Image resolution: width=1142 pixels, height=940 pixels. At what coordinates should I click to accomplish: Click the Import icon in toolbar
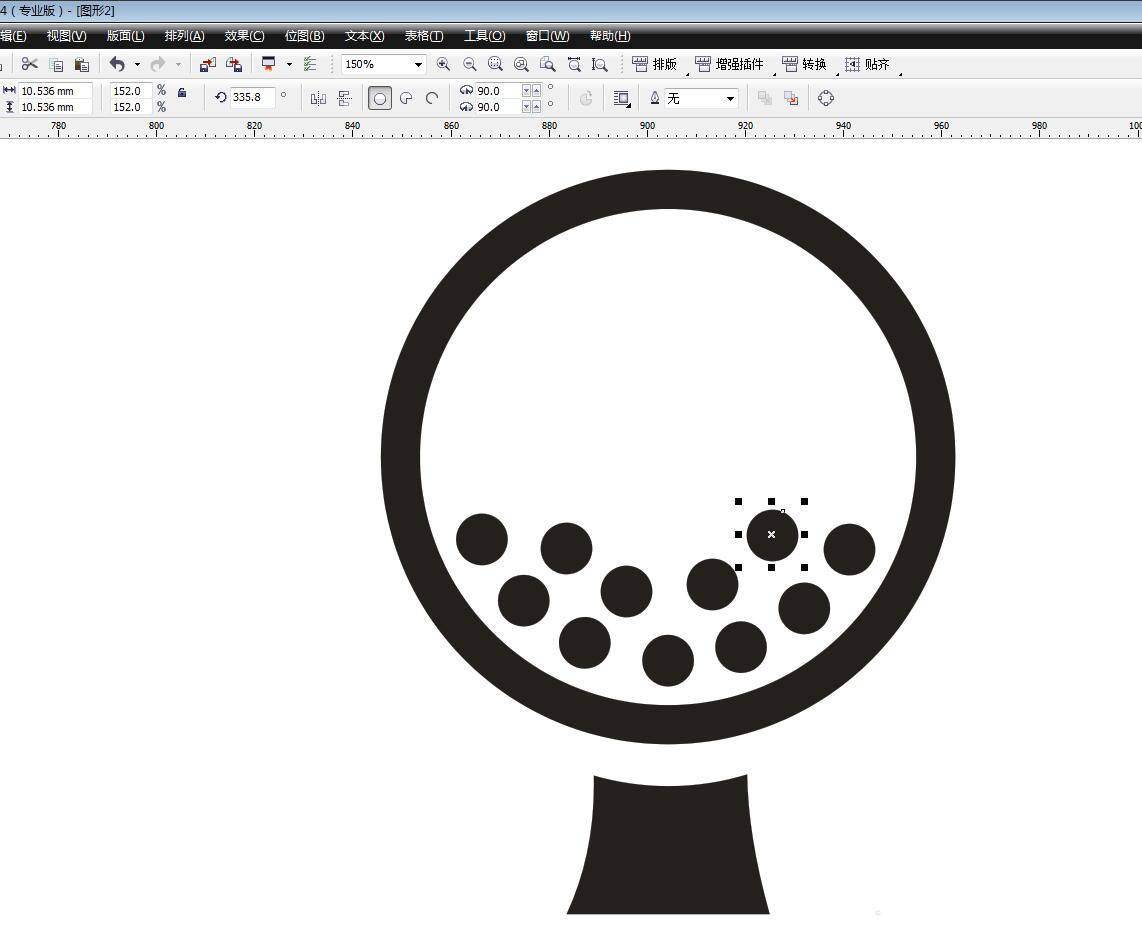pyautogui.click(x=207, y=64)
